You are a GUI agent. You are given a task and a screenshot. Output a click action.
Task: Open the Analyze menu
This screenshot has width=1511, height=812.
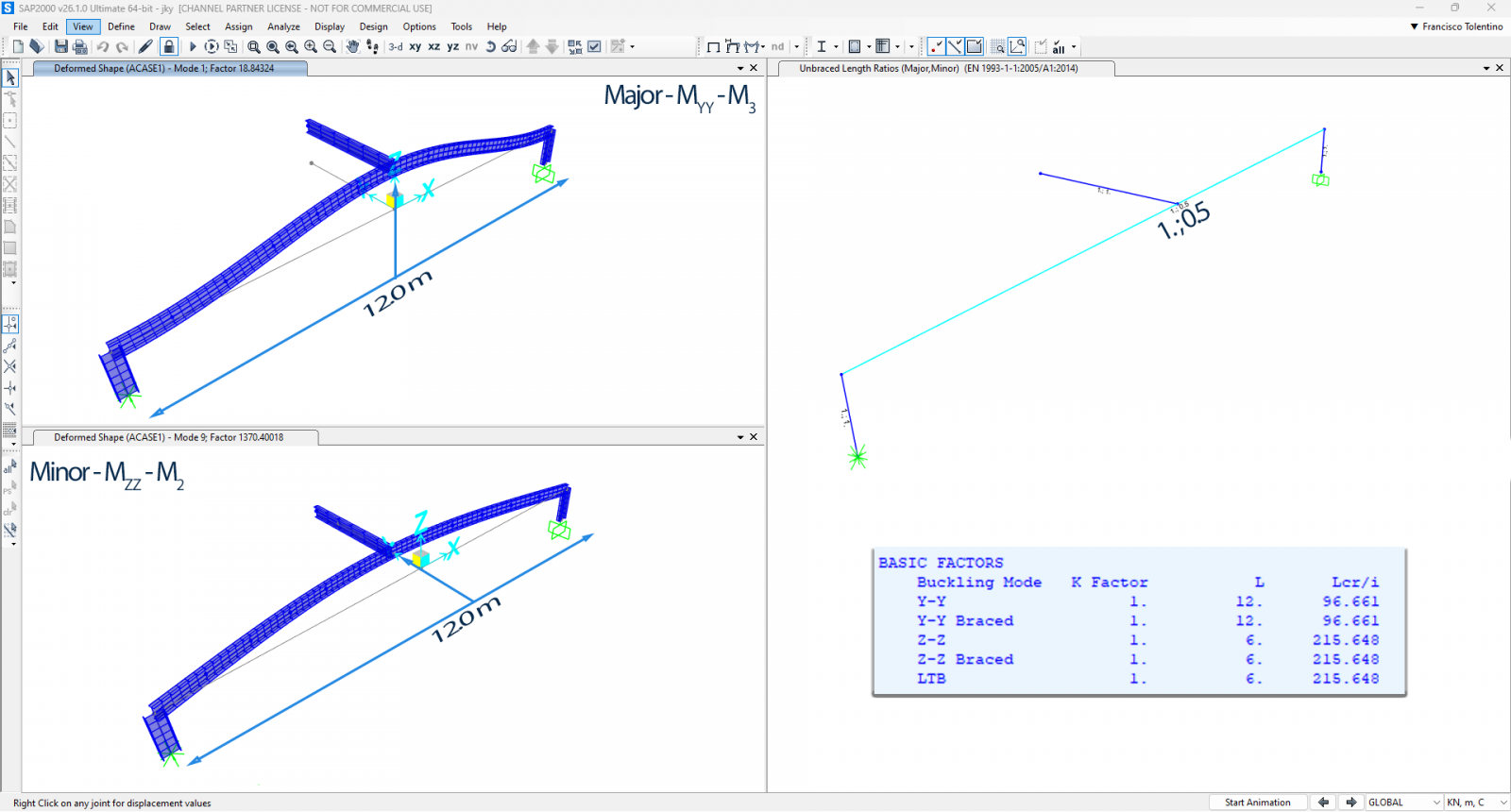pyautogui.click(x=283, y=26)
